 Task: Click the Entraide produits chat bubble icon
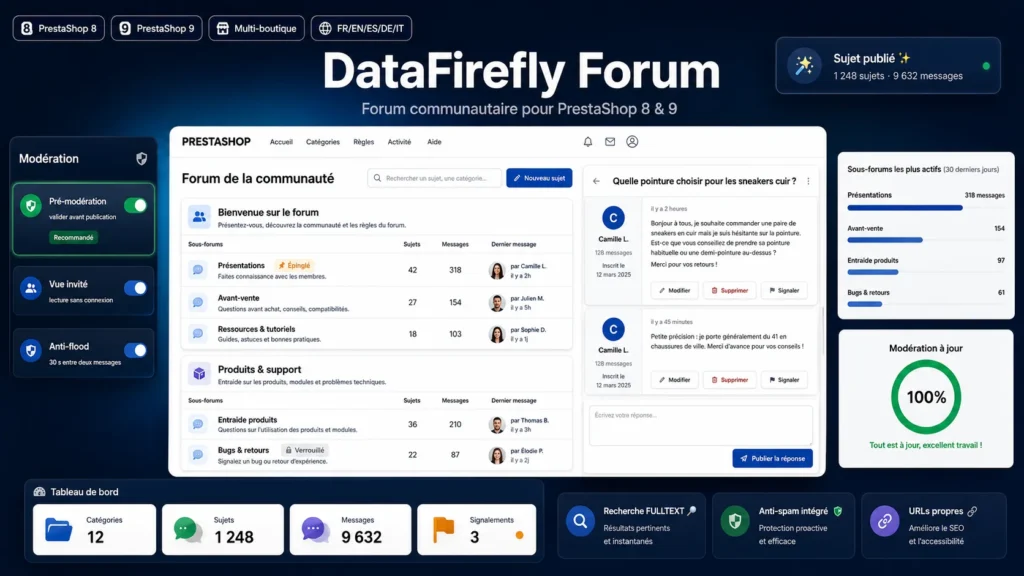(x=198, y=424)
